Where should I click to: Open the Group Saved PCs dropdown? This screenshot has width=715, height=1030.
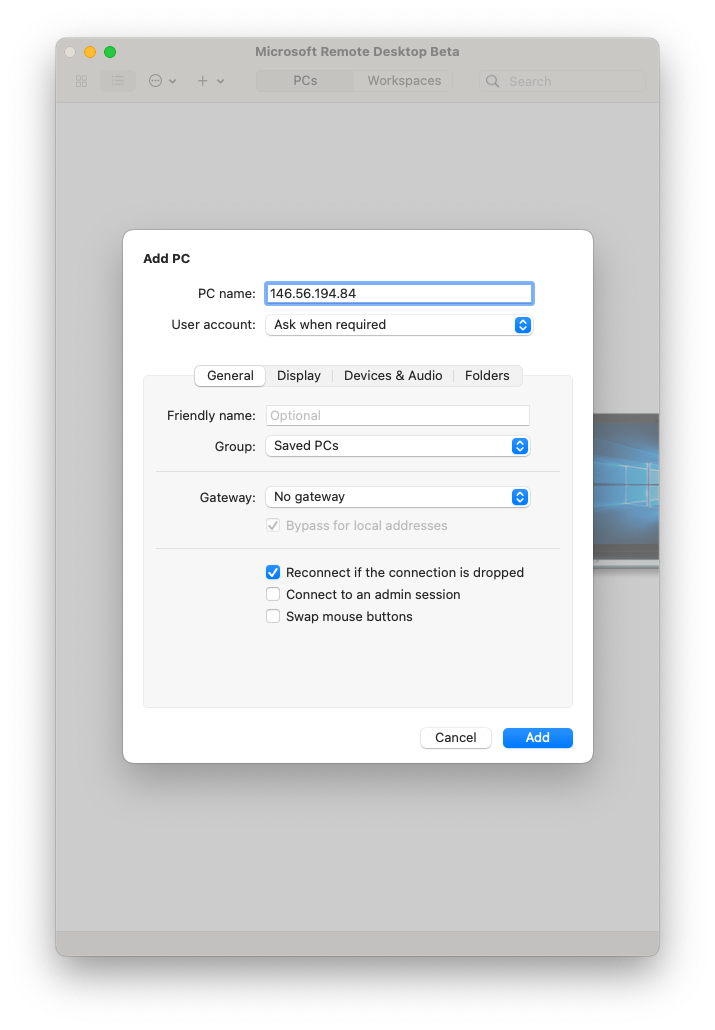398,446
